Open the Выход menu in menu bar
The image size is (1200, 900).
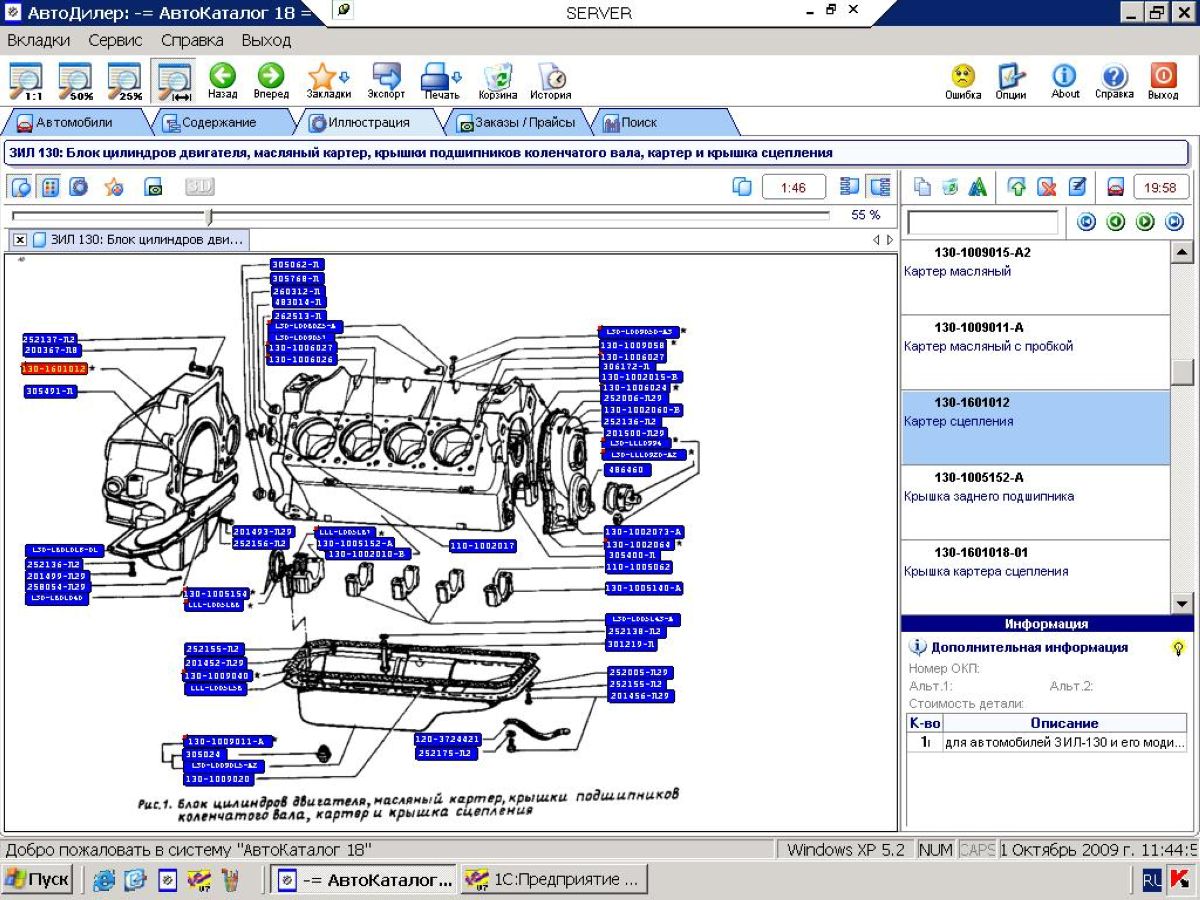coord(266,41)
